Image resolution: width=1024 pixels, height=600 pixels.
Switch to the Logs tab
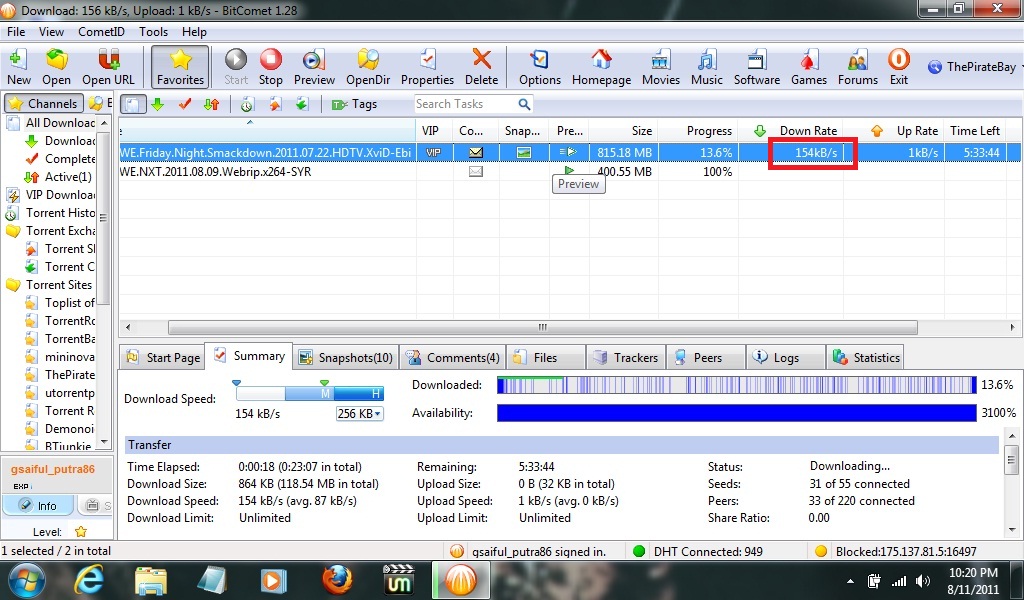point(786,357)
